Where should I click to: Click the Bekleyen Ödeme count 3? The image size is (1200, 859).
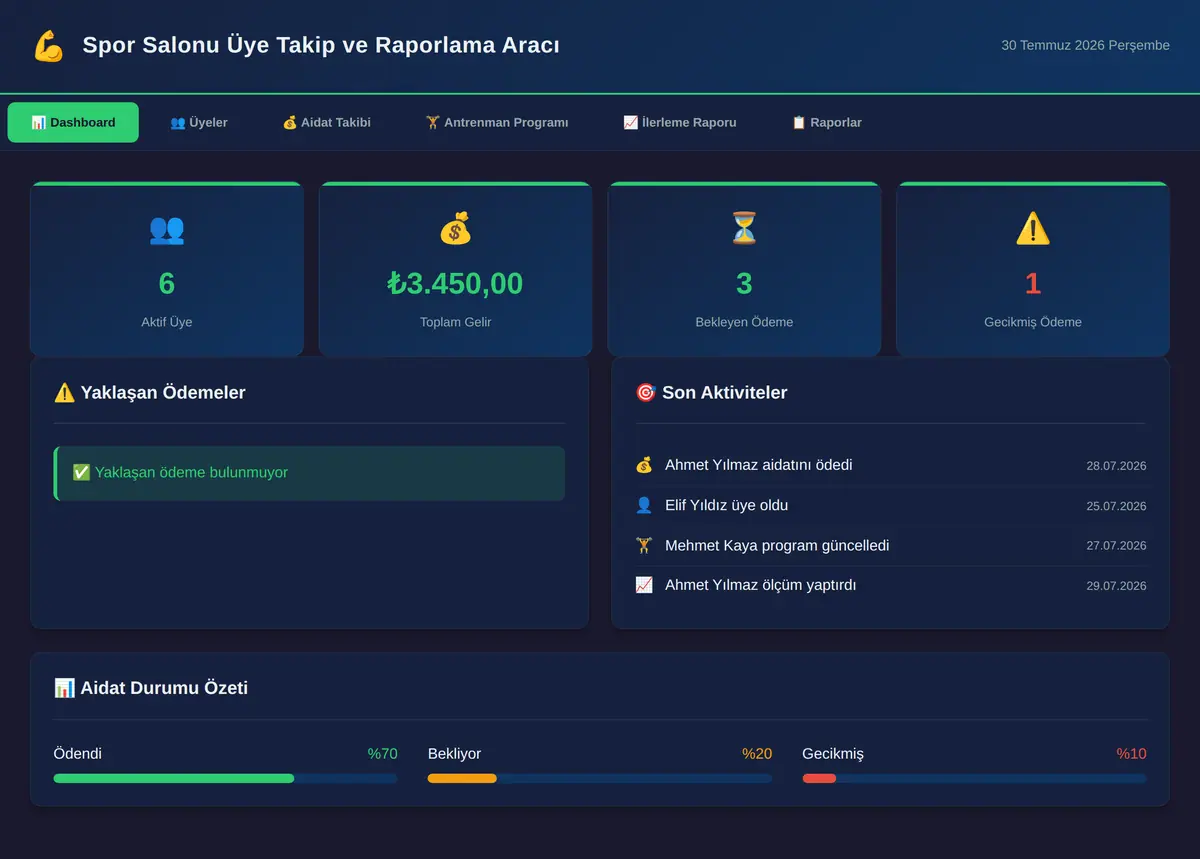(x=744, y=284)
